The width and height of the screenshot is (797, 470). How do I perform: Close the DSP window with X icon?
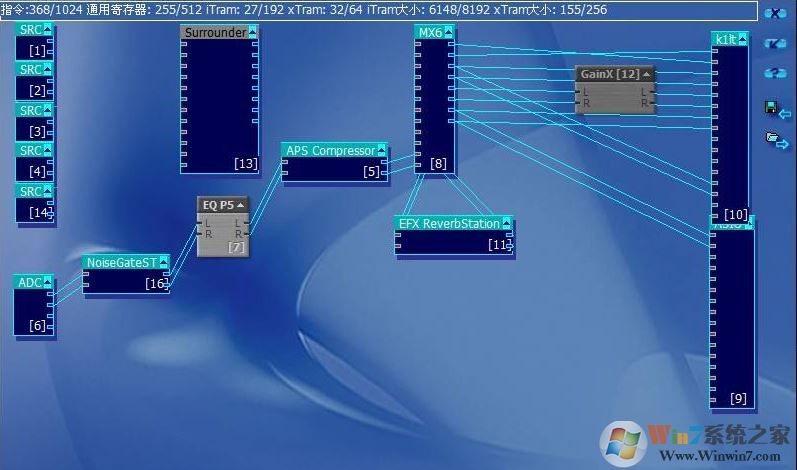click(774, 14)
